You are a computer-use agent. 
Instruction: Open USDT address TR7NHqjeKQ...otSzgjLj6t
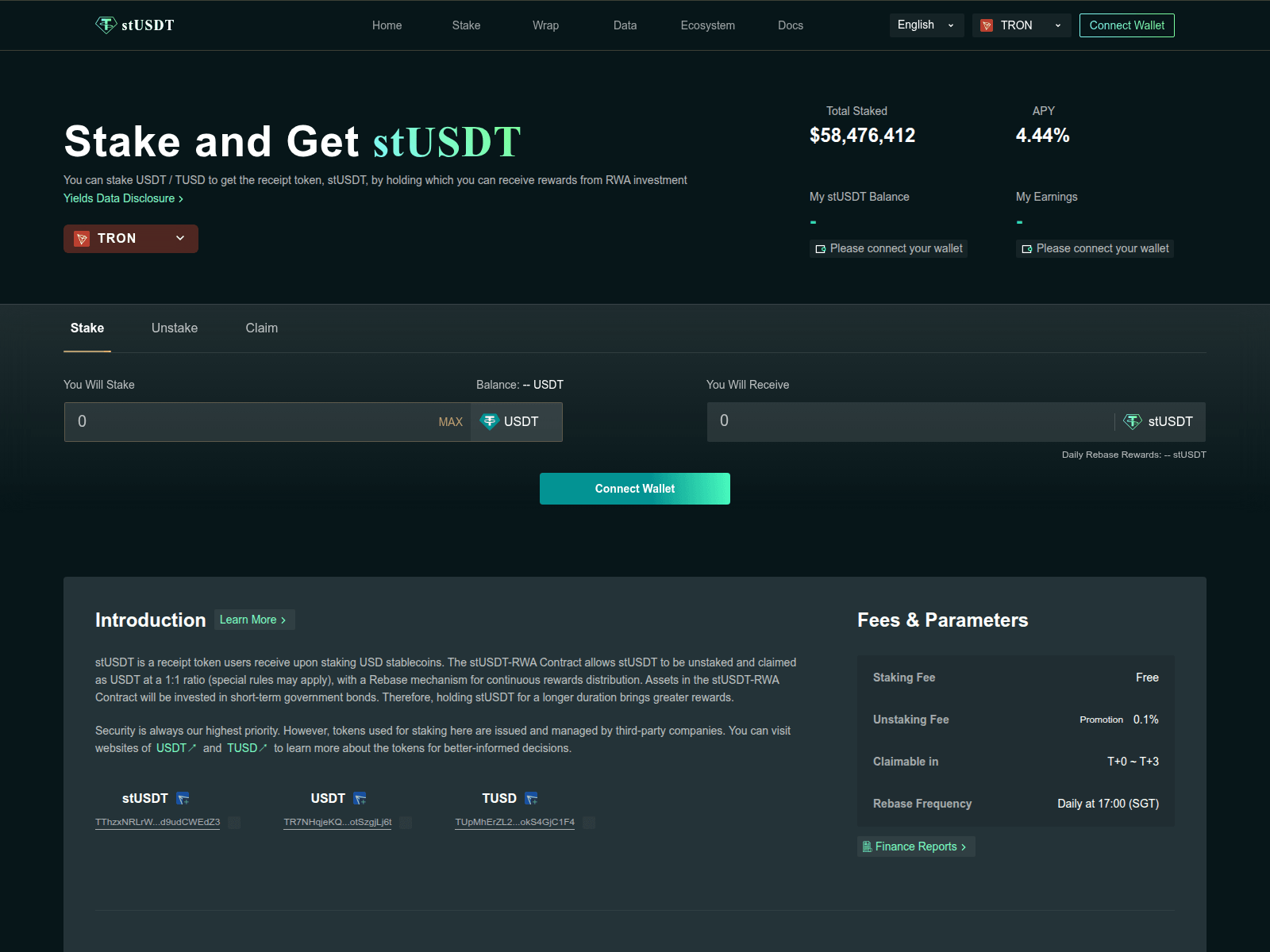click(337, 823)
